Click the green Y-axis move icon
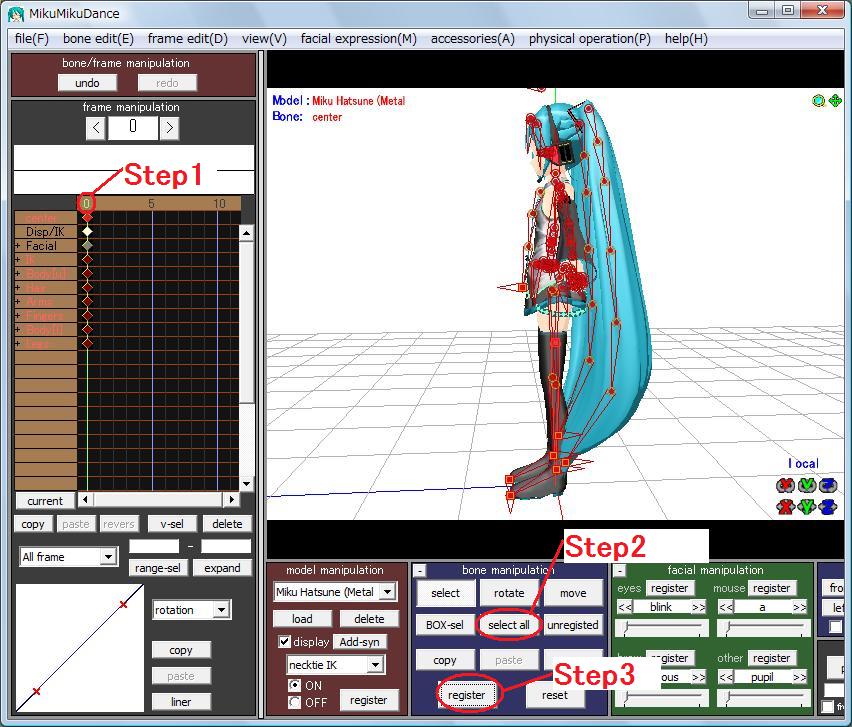The width and height of the screenshot is (852, 727). coord(807,507)
